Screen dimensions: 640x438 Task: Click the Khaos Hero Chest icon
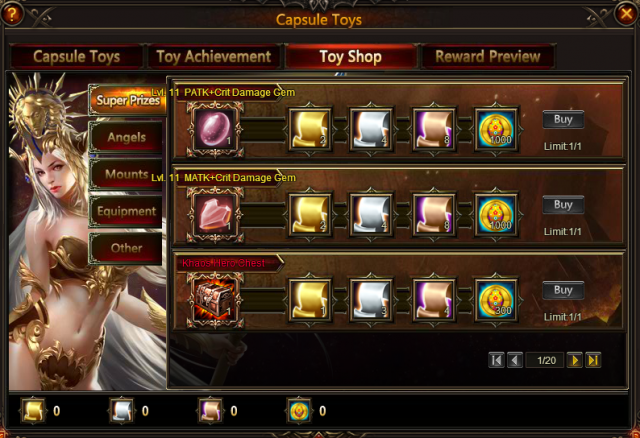pos(215,300)
